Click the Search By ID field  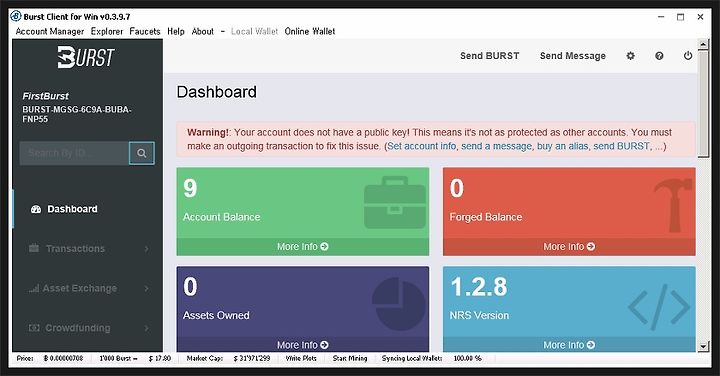click(74, 153)
